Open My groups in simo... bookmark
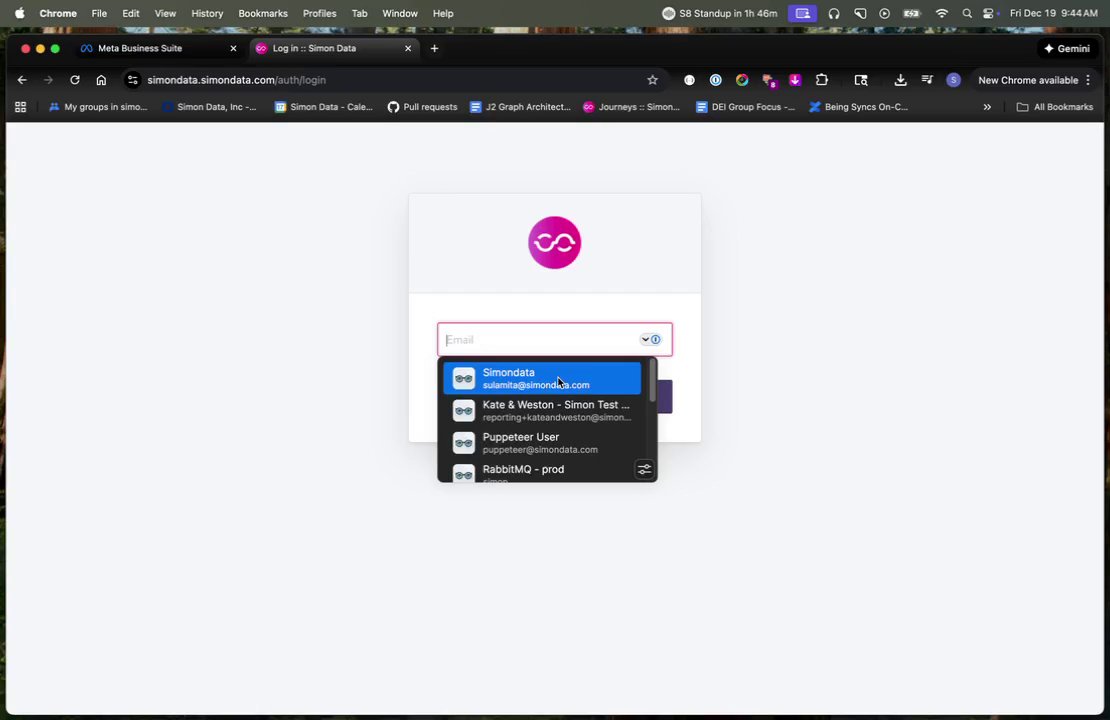 coord(98,107)
